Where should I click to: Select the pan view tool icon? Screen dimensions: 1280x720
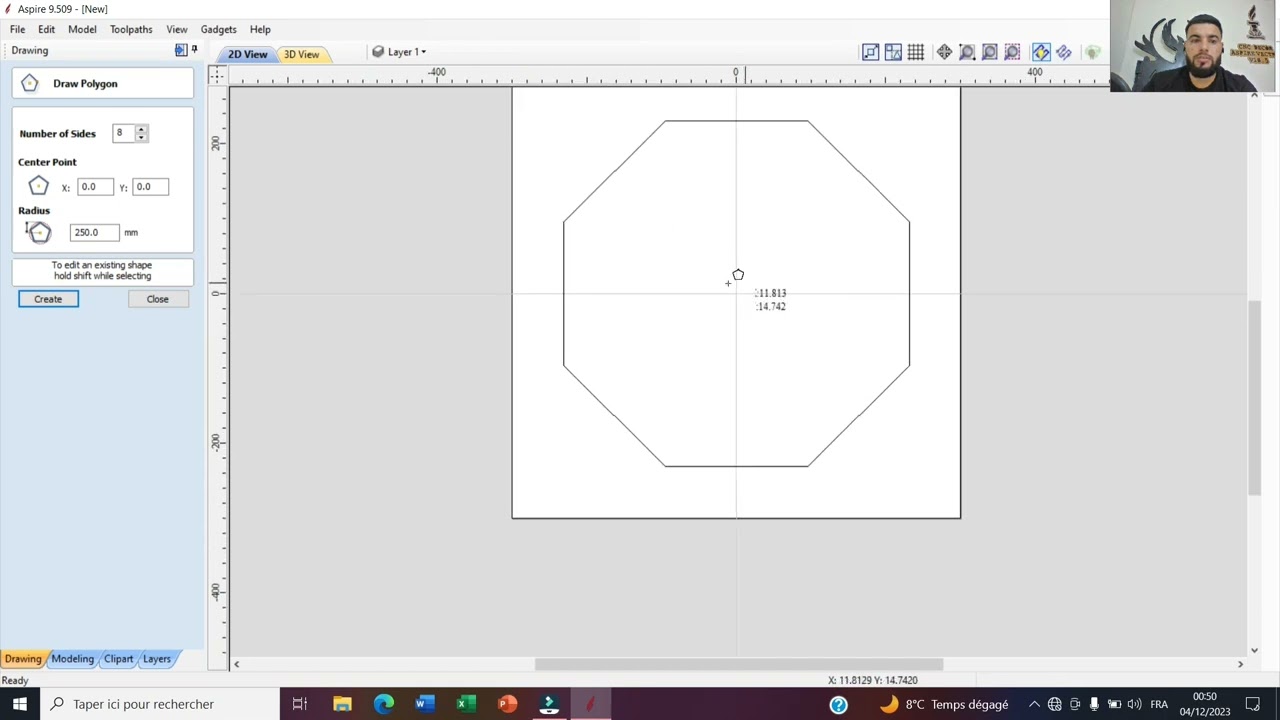coord(944,52)
